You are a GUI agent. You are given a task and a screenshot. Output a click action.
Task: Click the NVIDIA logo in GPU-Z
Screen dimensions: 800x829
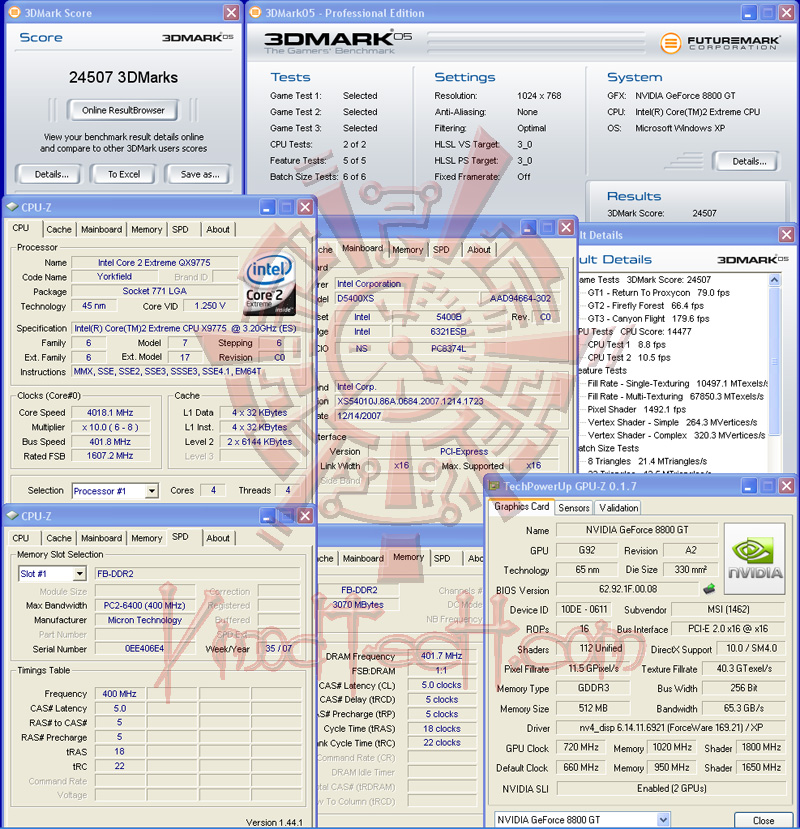pos(755,558)
